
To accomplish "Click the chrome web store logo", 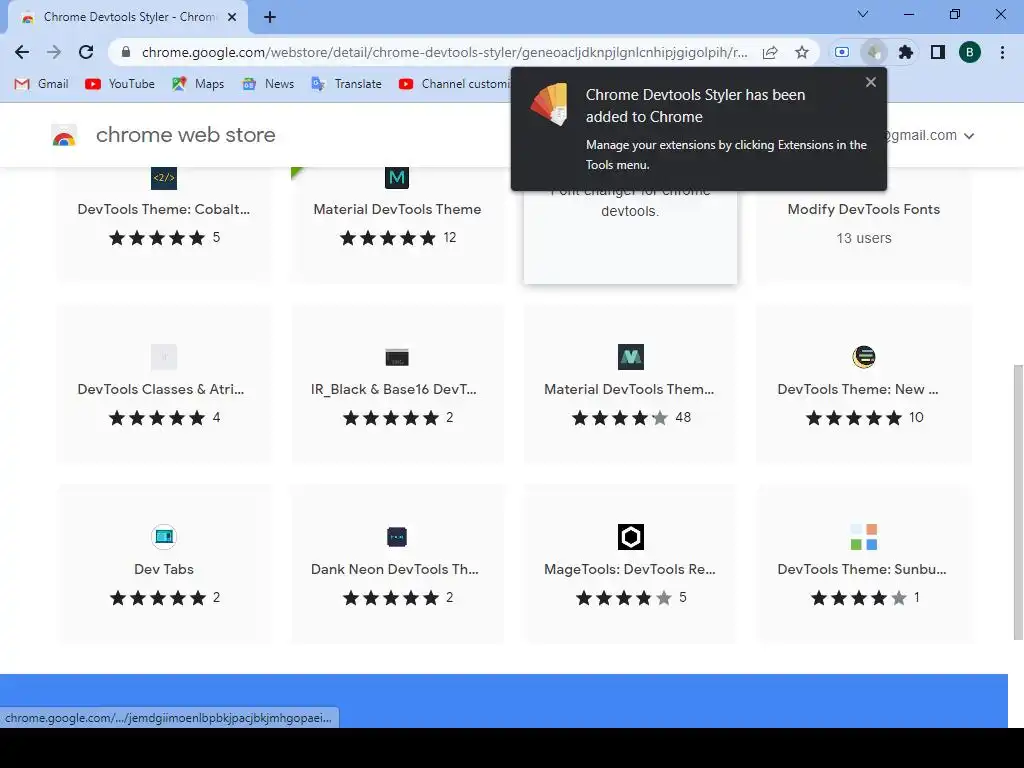I will pos(64,135).
